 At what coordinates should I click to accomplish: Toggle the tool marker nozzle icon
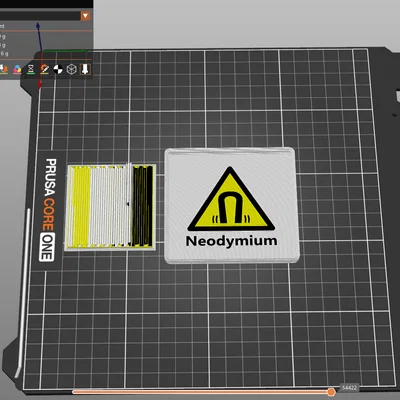85,69
